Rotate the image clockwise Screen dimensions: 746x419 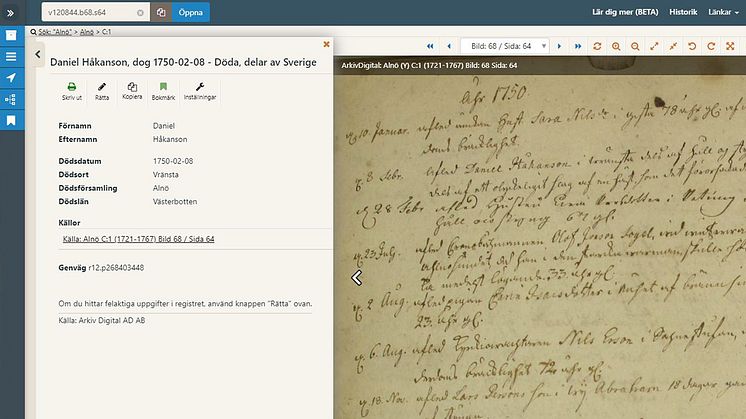pos(711,46)
